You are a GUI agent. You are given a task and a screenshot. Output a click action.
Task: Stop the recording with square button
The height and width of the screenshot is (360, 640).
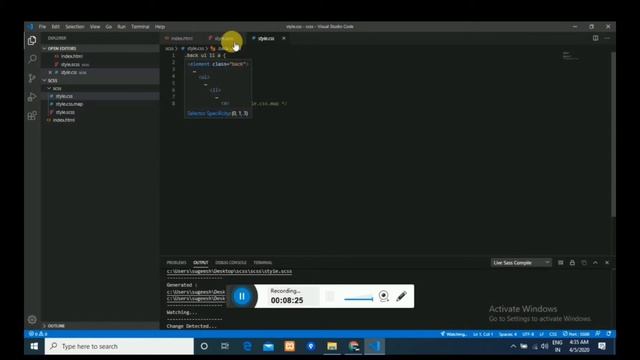330,296
